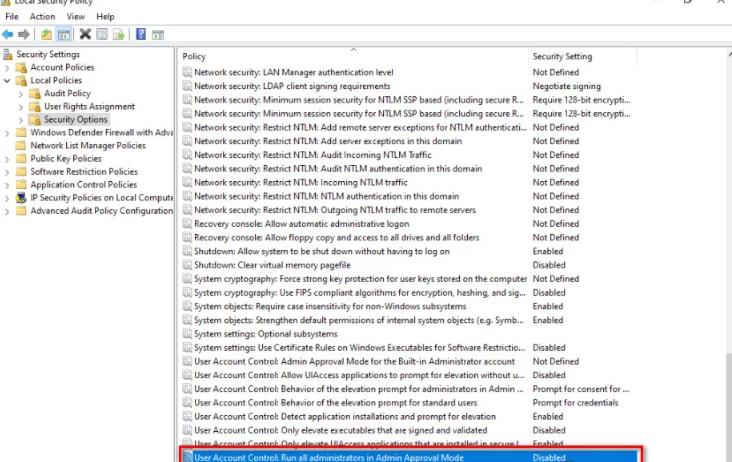Image resolution: width=732 pixels, height=462 pixels.
Task: Select 'Shutdown: Allow system to be shut down' policy
Action: click(322, 251)
